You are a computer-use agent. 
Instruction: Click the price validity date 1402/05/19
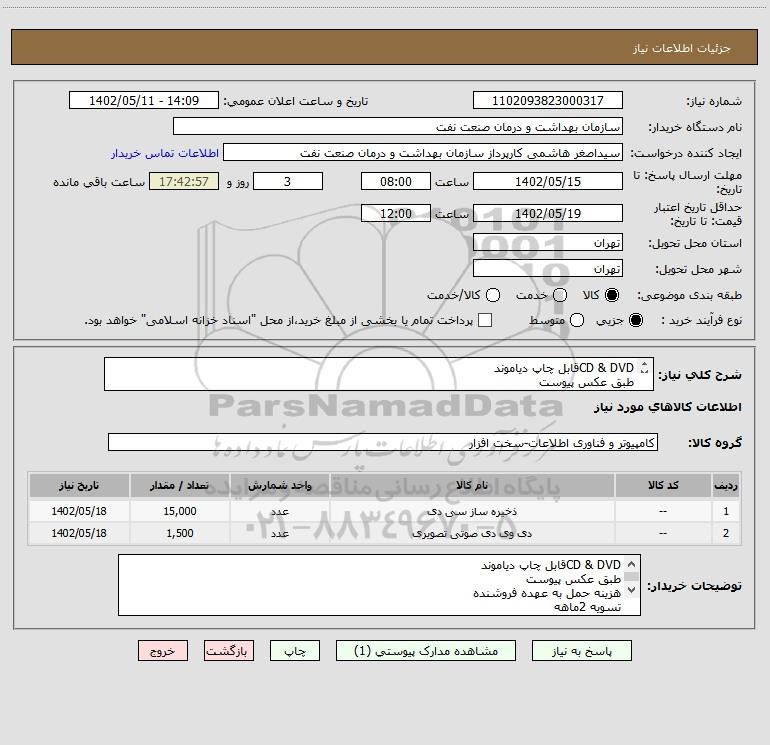pos(548,213)
